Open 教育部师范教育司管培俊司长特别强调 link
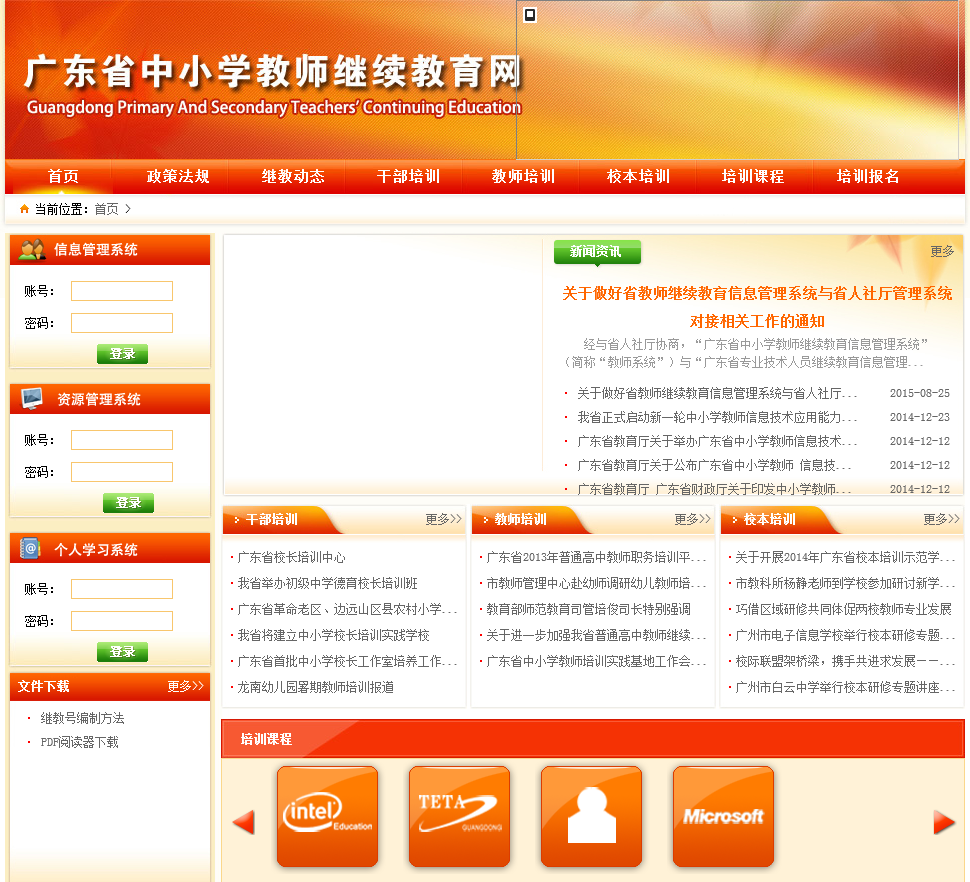Screen dimensions: 970x882 pos(588,609)
